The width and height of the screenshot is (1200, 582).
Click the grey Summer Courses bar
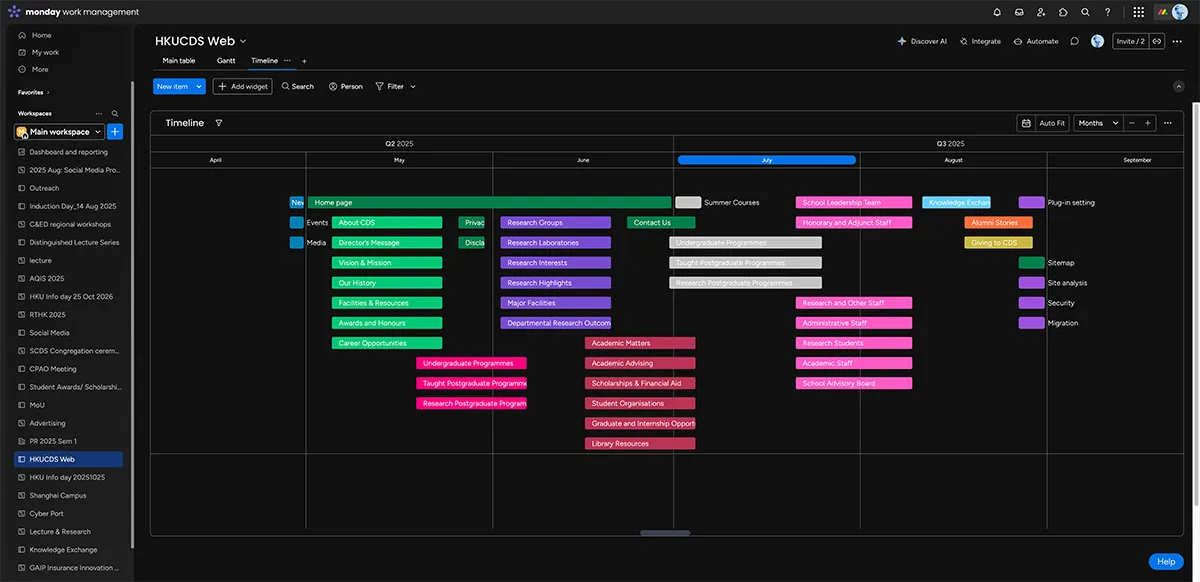pyautogui.click(x=688, y=203)
